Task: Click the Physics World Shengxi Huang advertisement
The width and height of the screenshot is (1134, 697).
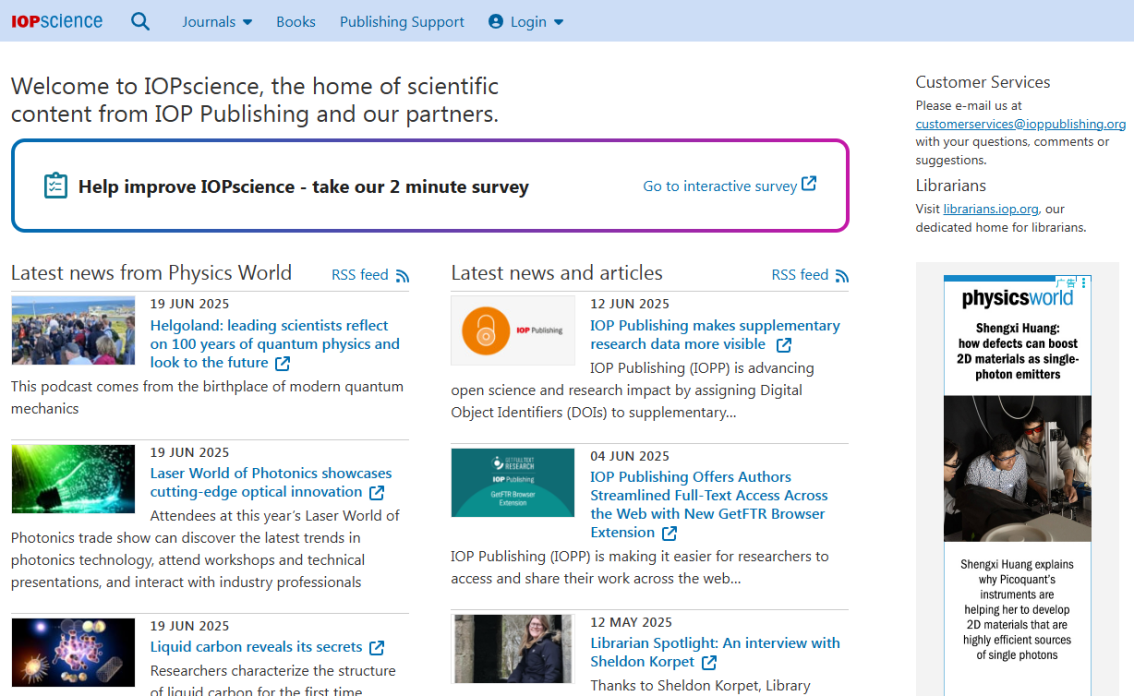Action: pyautogui.click(x=1017, y=470)
